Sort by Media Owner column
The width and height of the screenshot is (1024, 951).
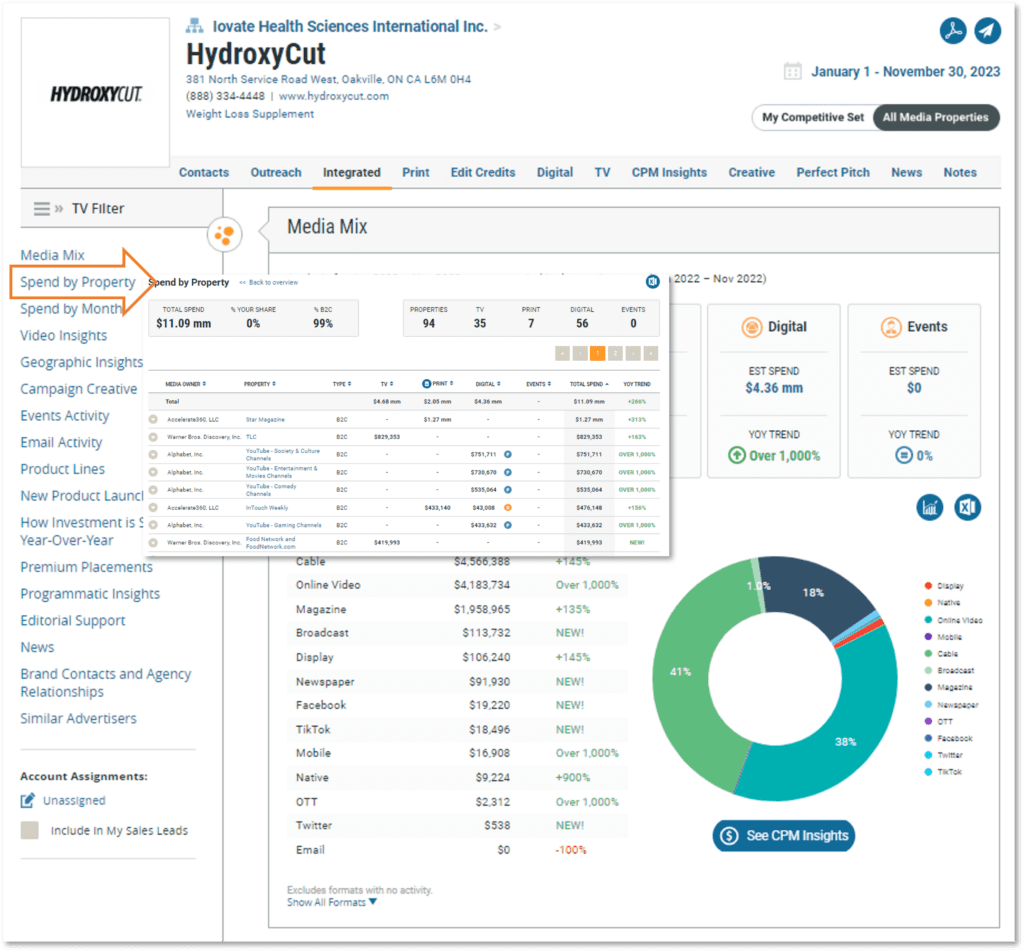185,384
